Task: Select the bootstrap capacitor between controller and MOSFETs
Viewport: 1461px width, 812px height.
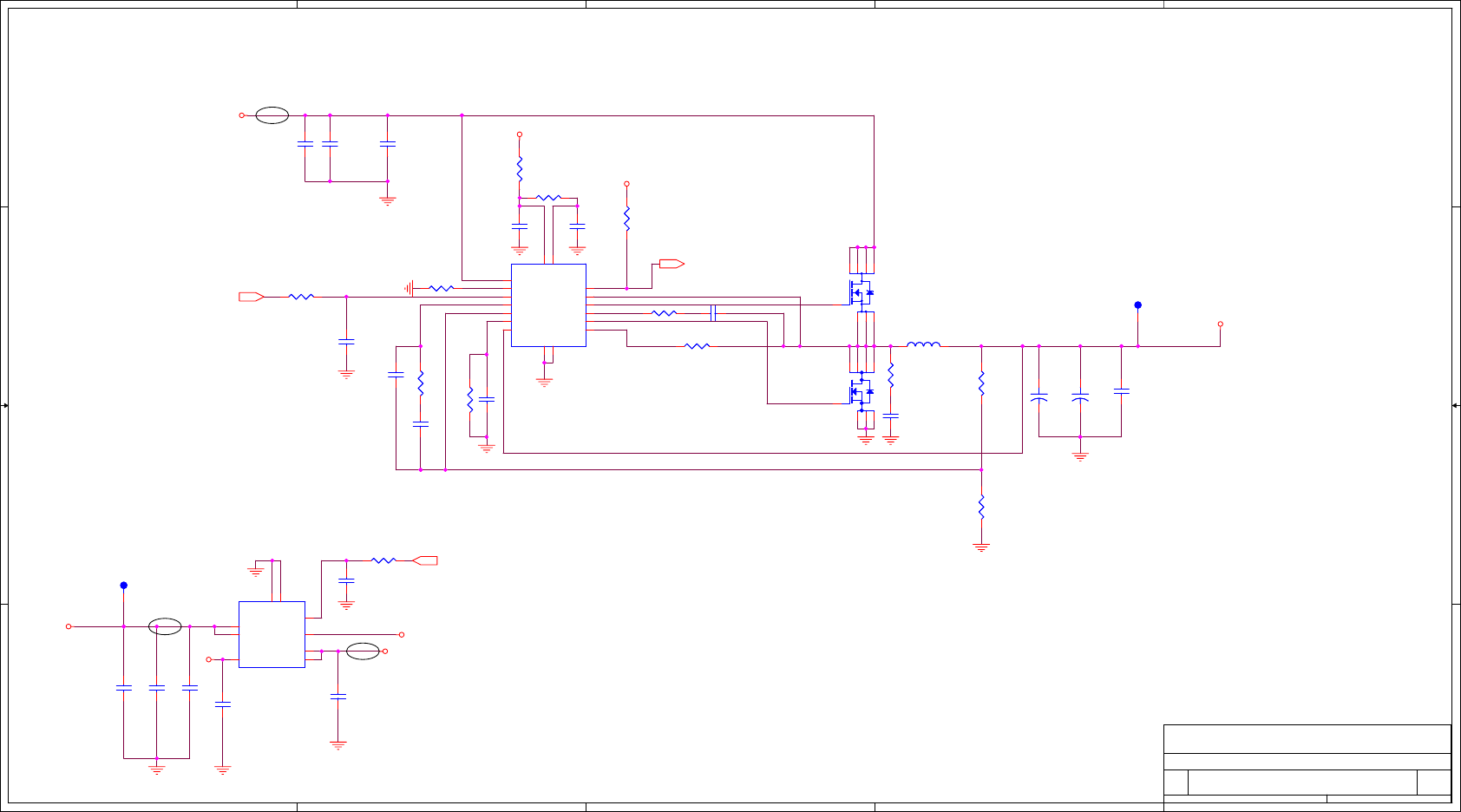Action: pyautogui.click(x=713, y=312)
